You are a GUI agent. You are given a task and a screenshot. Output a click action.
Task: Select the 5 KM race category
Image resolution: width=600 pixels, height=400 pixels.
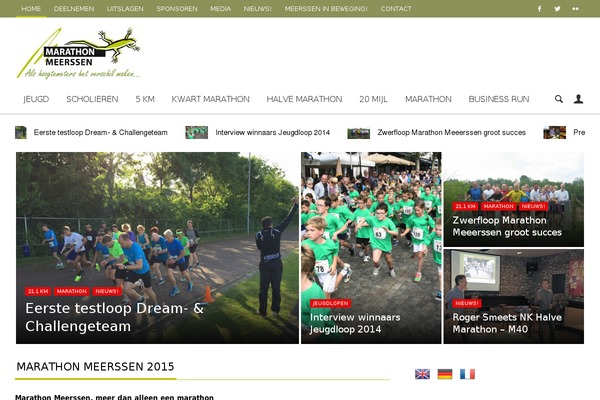click(x=145, y=99)
